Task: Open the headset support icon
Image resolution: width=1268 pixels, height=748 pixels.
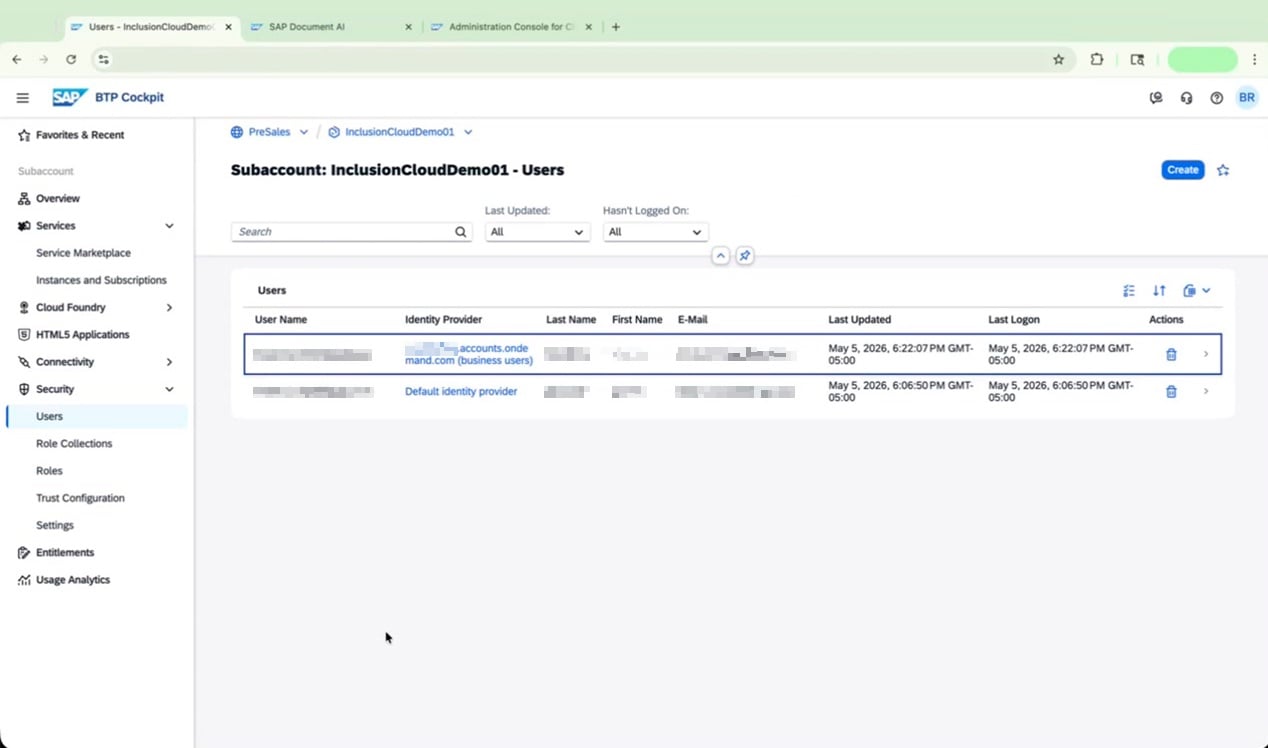Action: coord(1186,98)
